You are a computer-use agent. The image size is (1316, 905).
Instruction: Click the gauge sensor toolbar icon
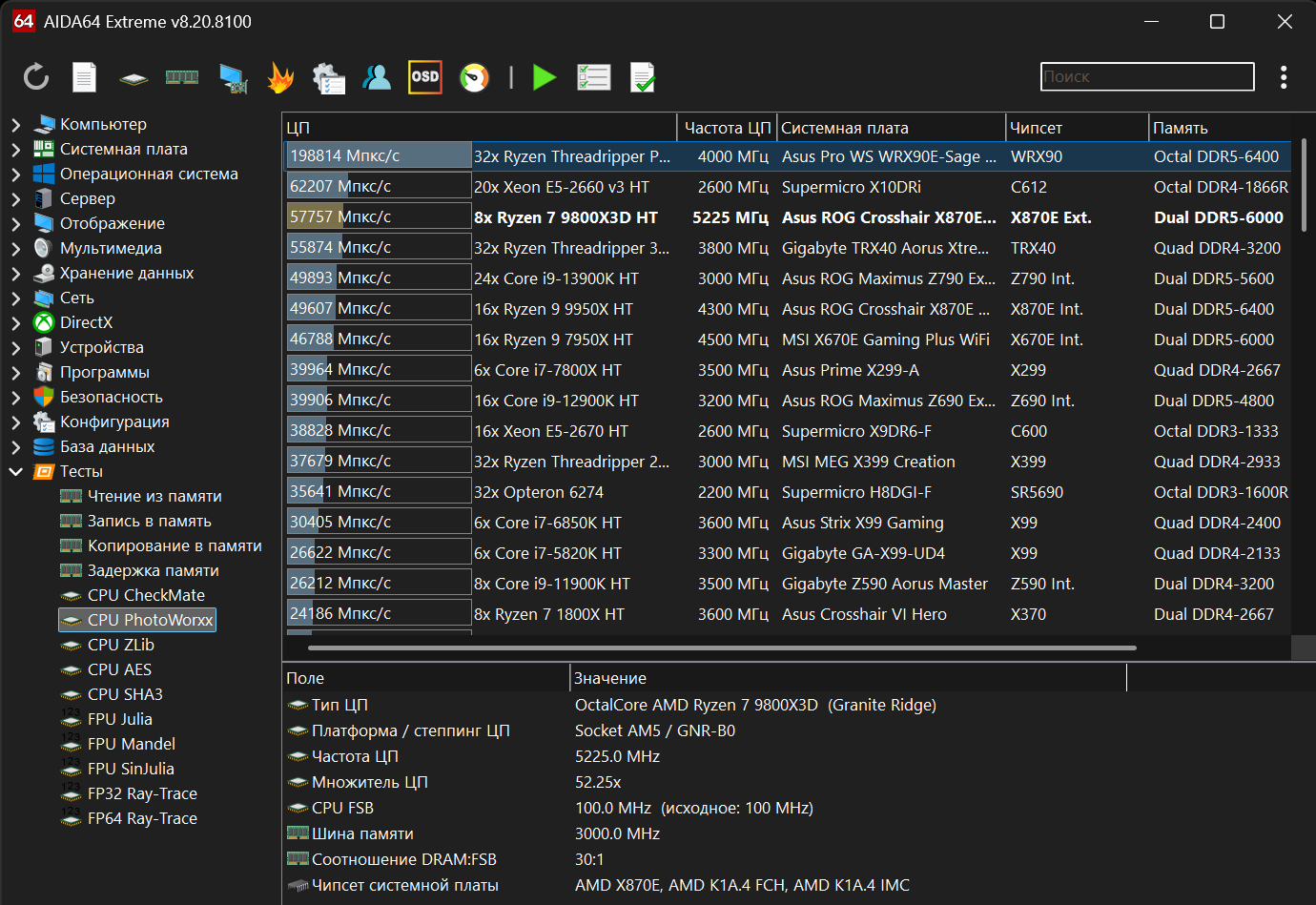474,77
